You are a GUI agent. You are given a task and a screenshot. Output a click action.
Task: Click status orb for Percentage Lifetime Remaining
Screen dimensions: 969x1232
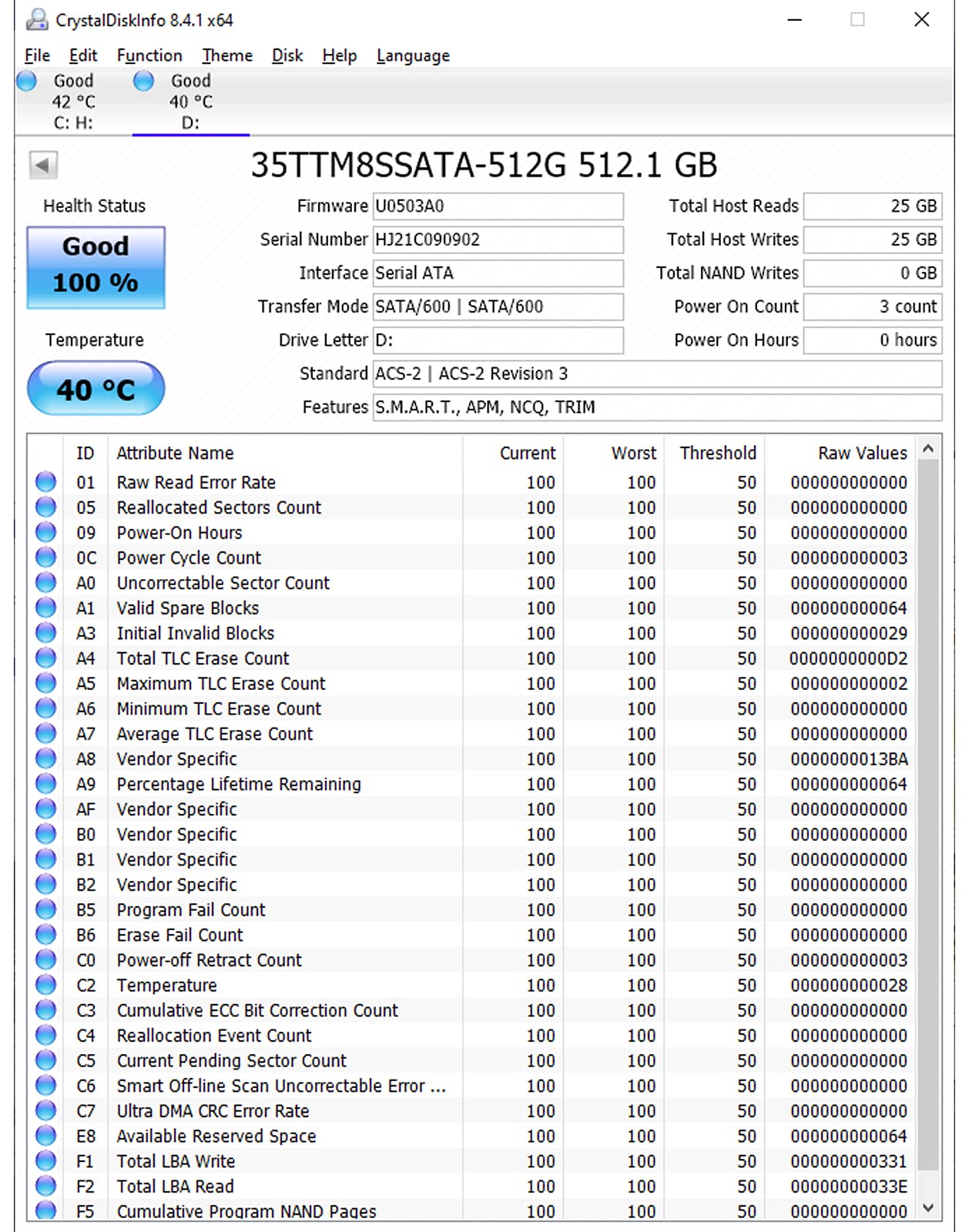(x=46, y=784)
